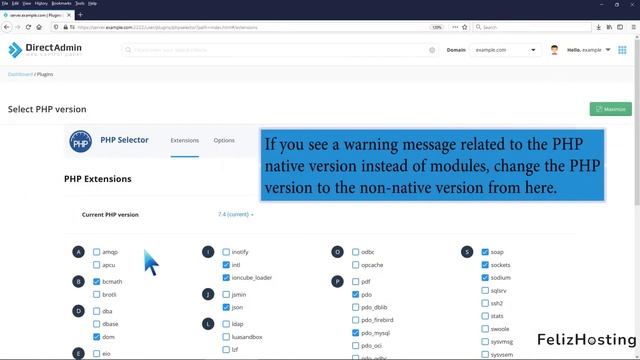The width and height of the screenshot is (640, 360).
Task: Check the ssh2 extension
Action: 485,303
